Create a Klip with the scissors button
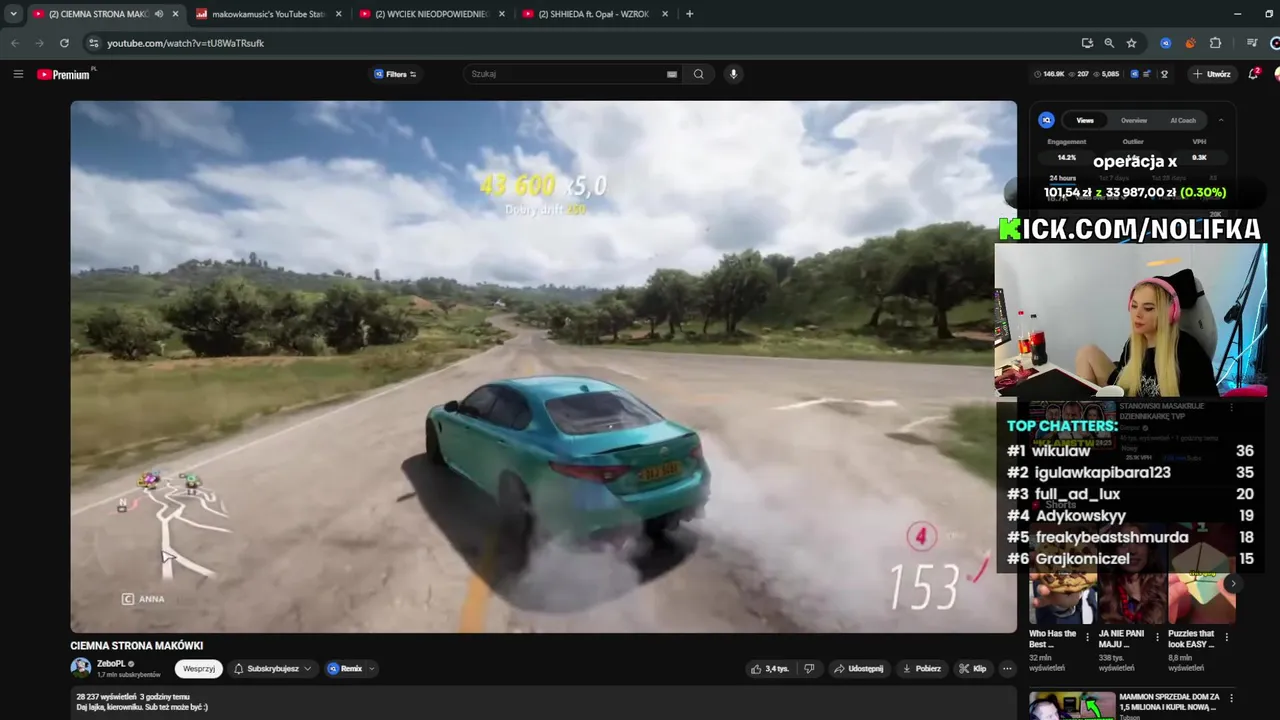Screen dimensions: 1280x720 coord(972,669)
